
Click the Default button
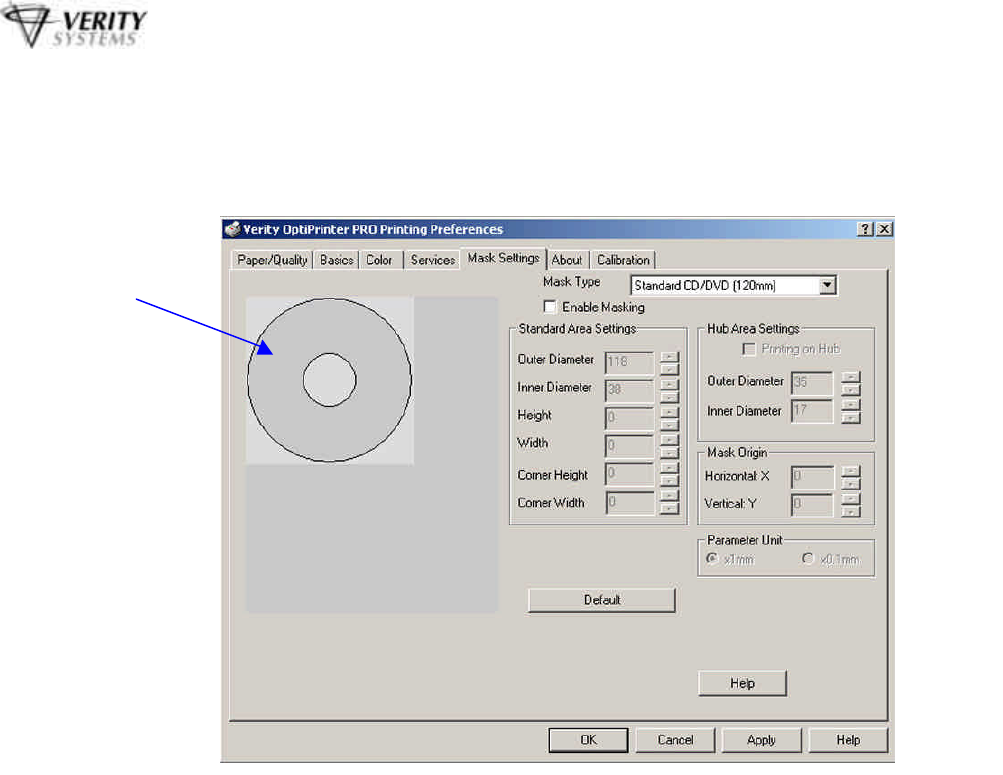pyautogui.click(x=602, y=600)
